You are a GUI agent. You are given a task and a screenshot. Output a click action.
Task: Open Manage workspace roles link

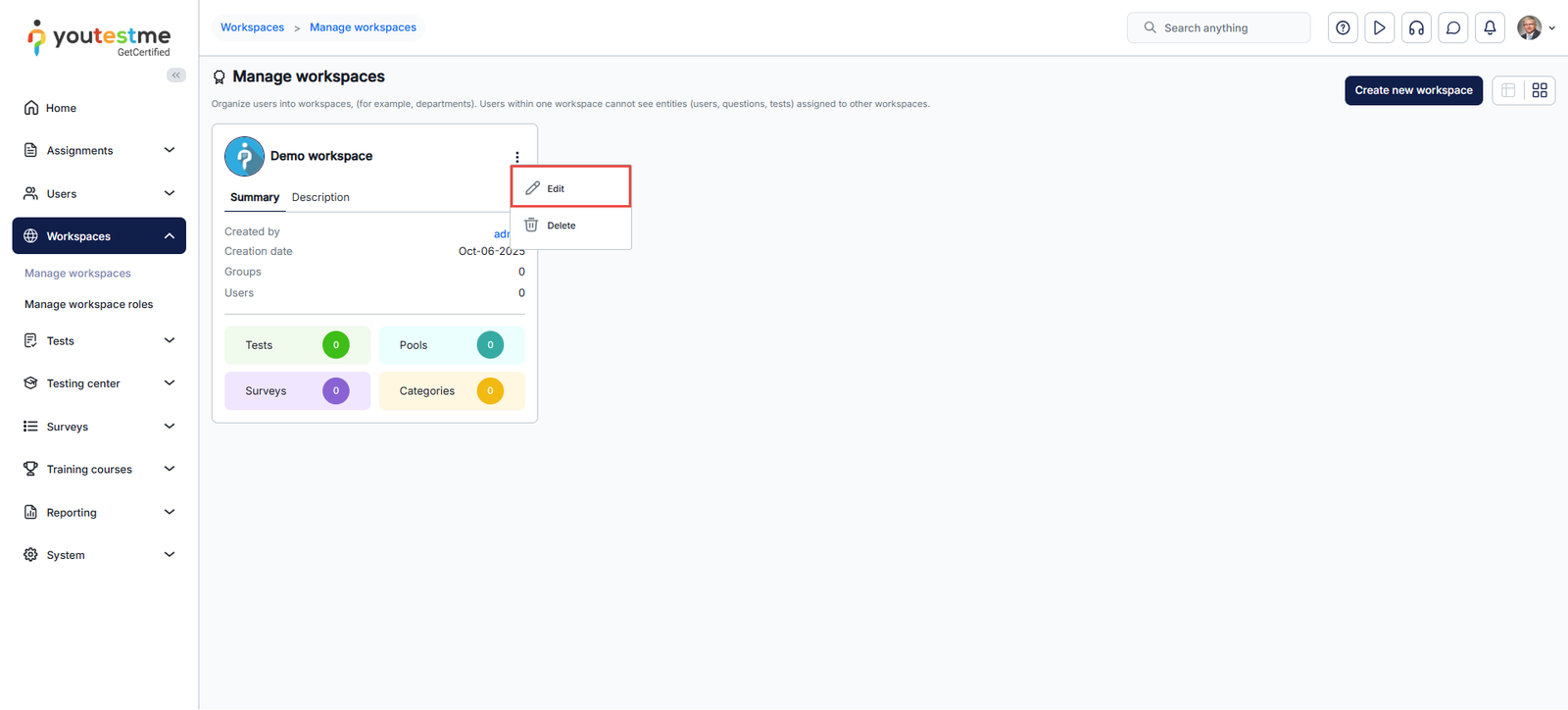coord(89,305)
